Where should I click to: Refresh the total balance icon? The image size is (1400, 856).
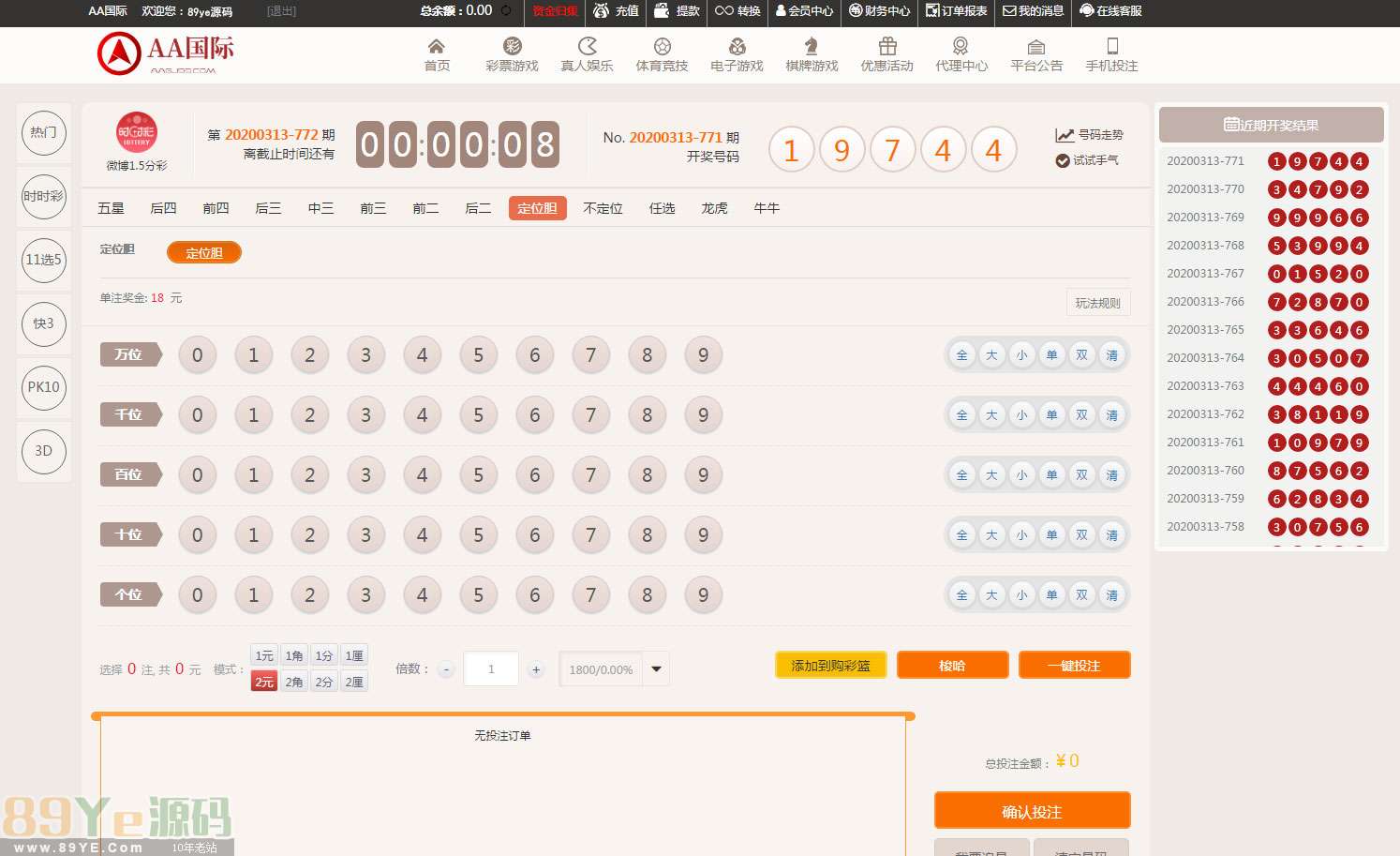506,10
